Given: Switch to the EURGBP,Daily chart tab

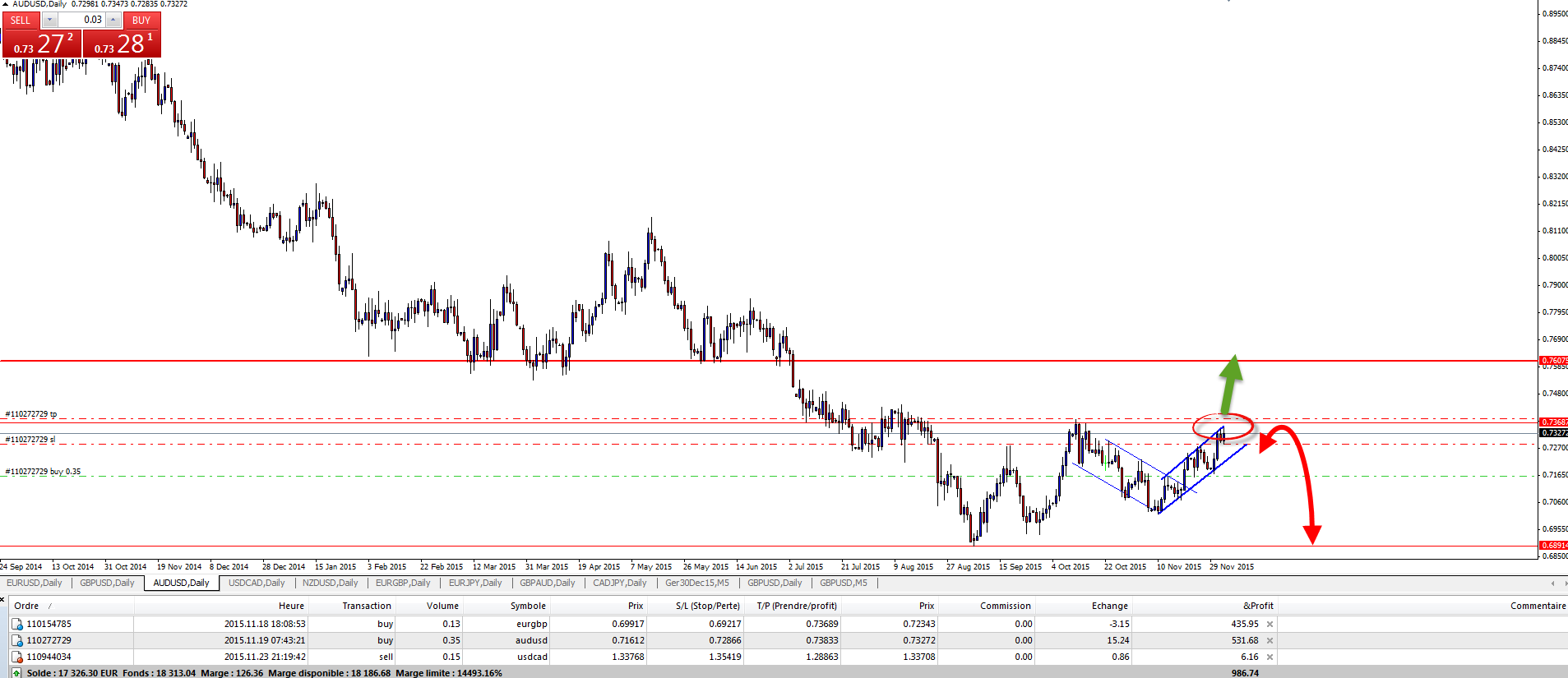Looking at the screenshot, I should 403,583.
